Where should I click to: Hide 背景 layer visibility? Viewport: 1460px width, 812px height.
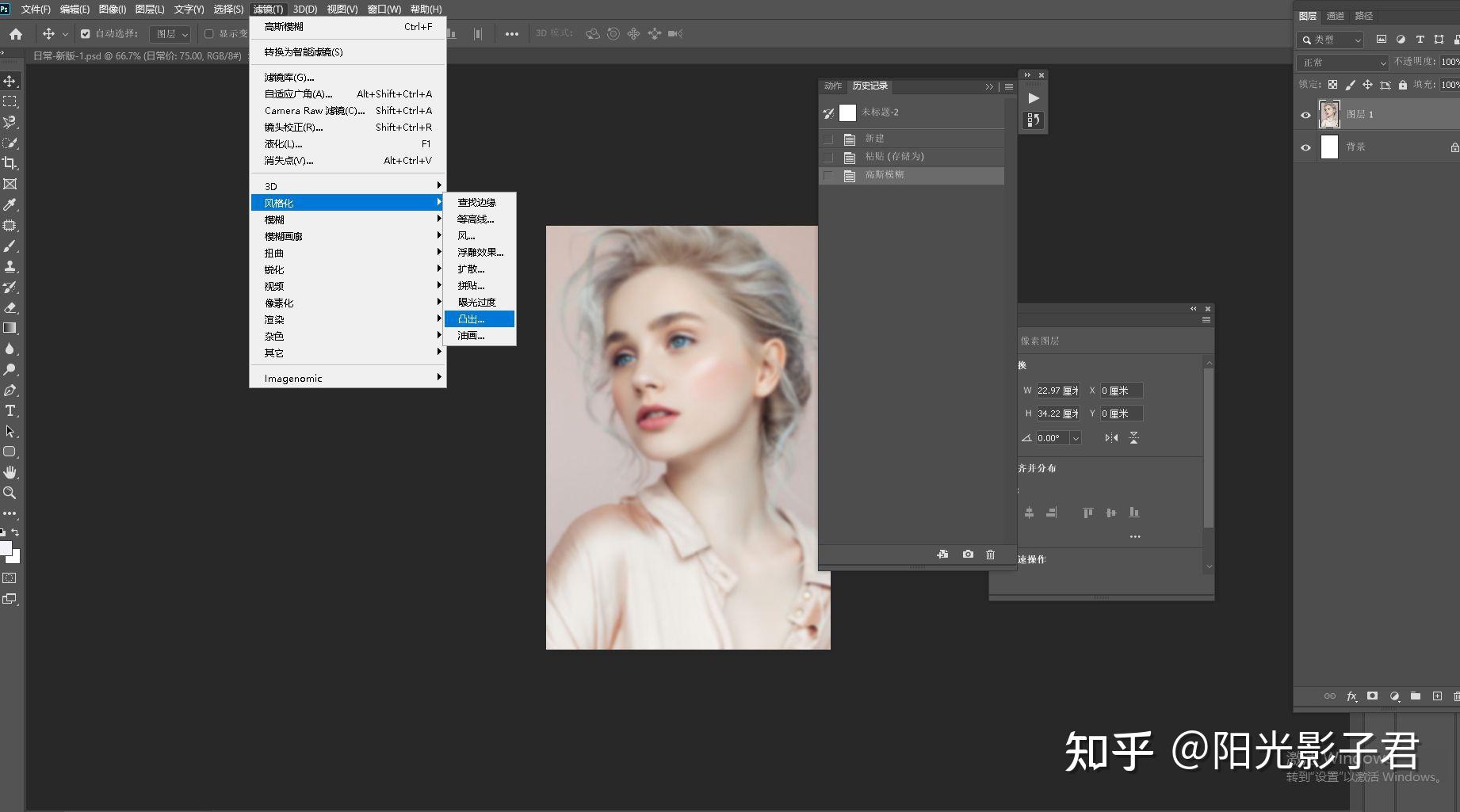(1305, 147)
